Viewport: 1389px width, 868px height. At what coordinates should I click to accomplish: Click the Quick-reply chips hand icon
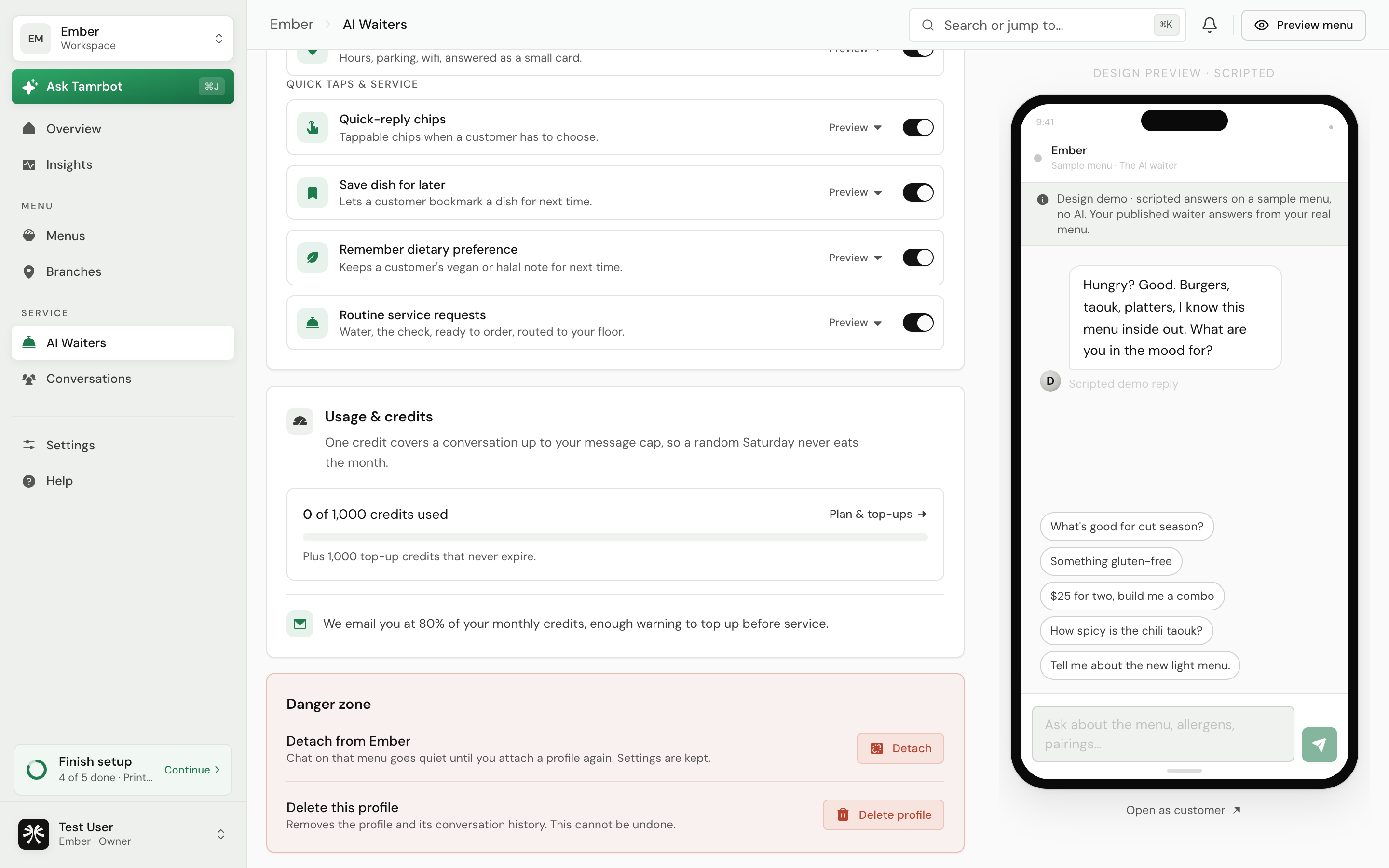[x=312, y=127]
